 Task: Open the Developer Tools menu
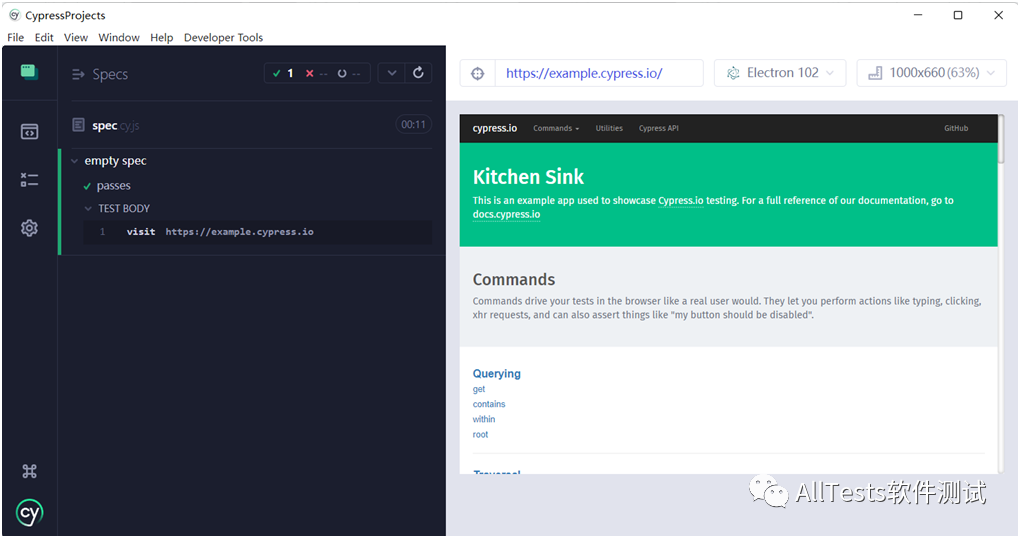(223, 37)
